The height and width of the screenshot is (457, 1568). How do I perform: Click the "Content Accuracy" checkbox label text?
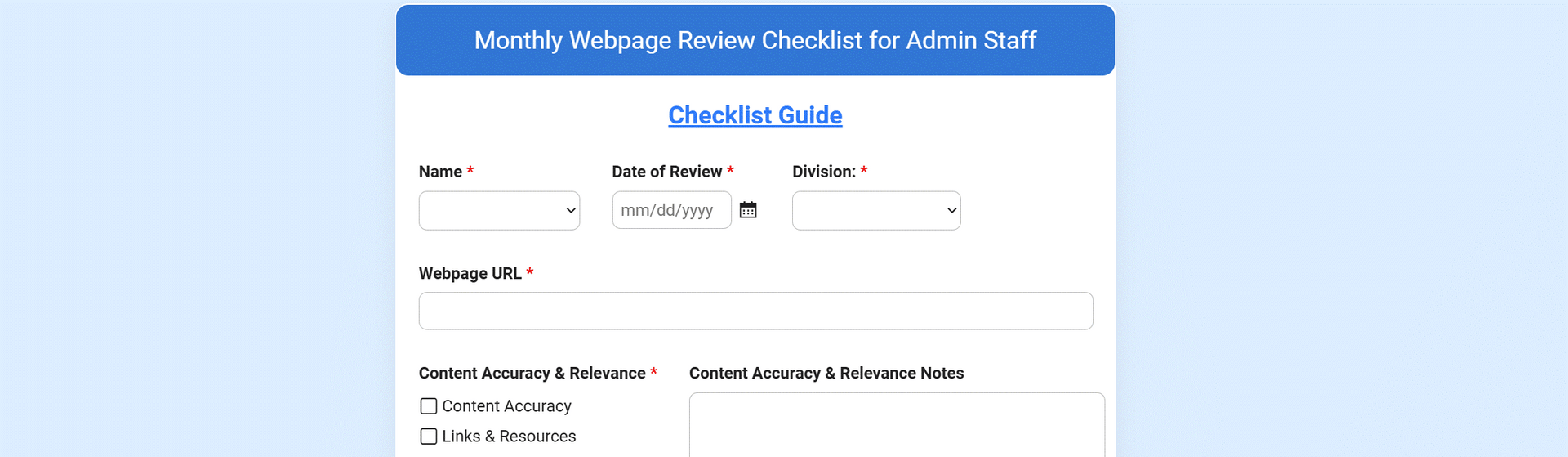[x=506, y=406]
